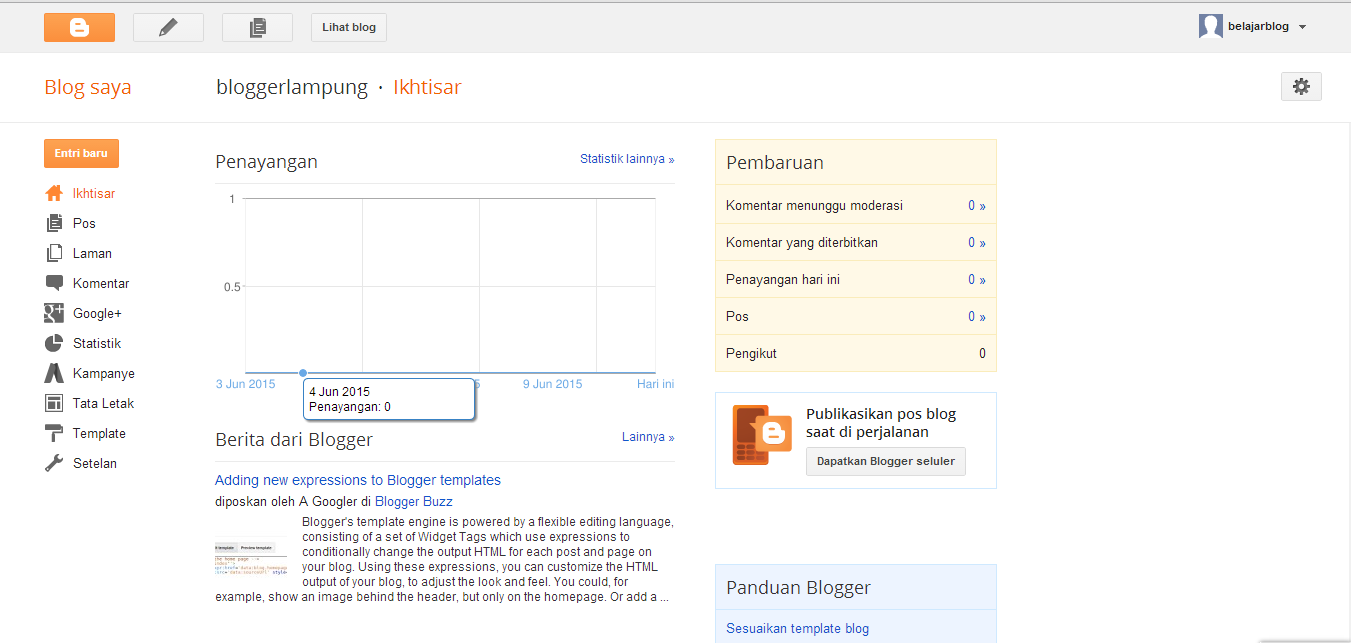Click the documents icon next to Pos
The height and width of the screenshot is (643, 1351).
coord(54,223)
